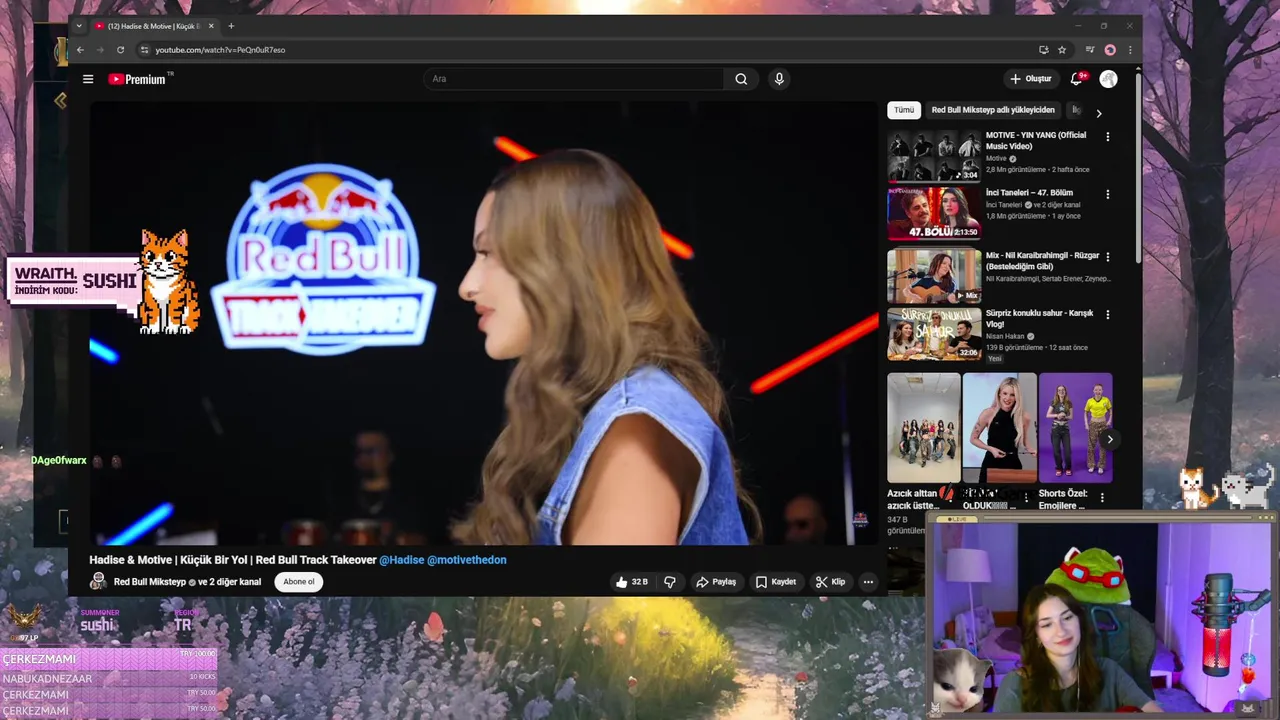Image resolution: width=1280 pixels, height=720 pixels.
Task: Show next filter chips with arrow
Action: coord(1098,113)
